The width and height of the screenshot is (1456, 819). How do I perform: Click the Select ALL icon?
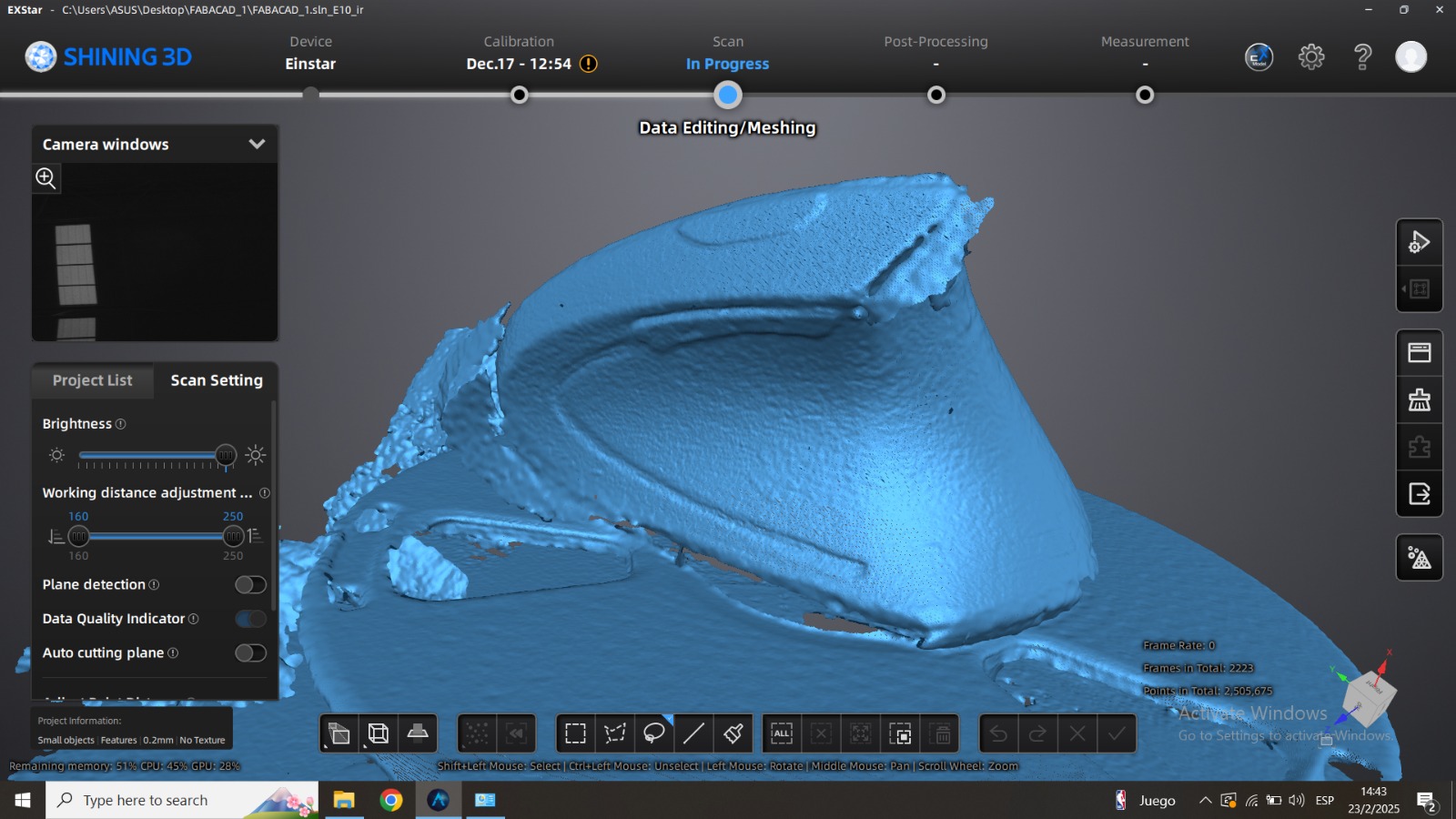(x=782, y=733)
